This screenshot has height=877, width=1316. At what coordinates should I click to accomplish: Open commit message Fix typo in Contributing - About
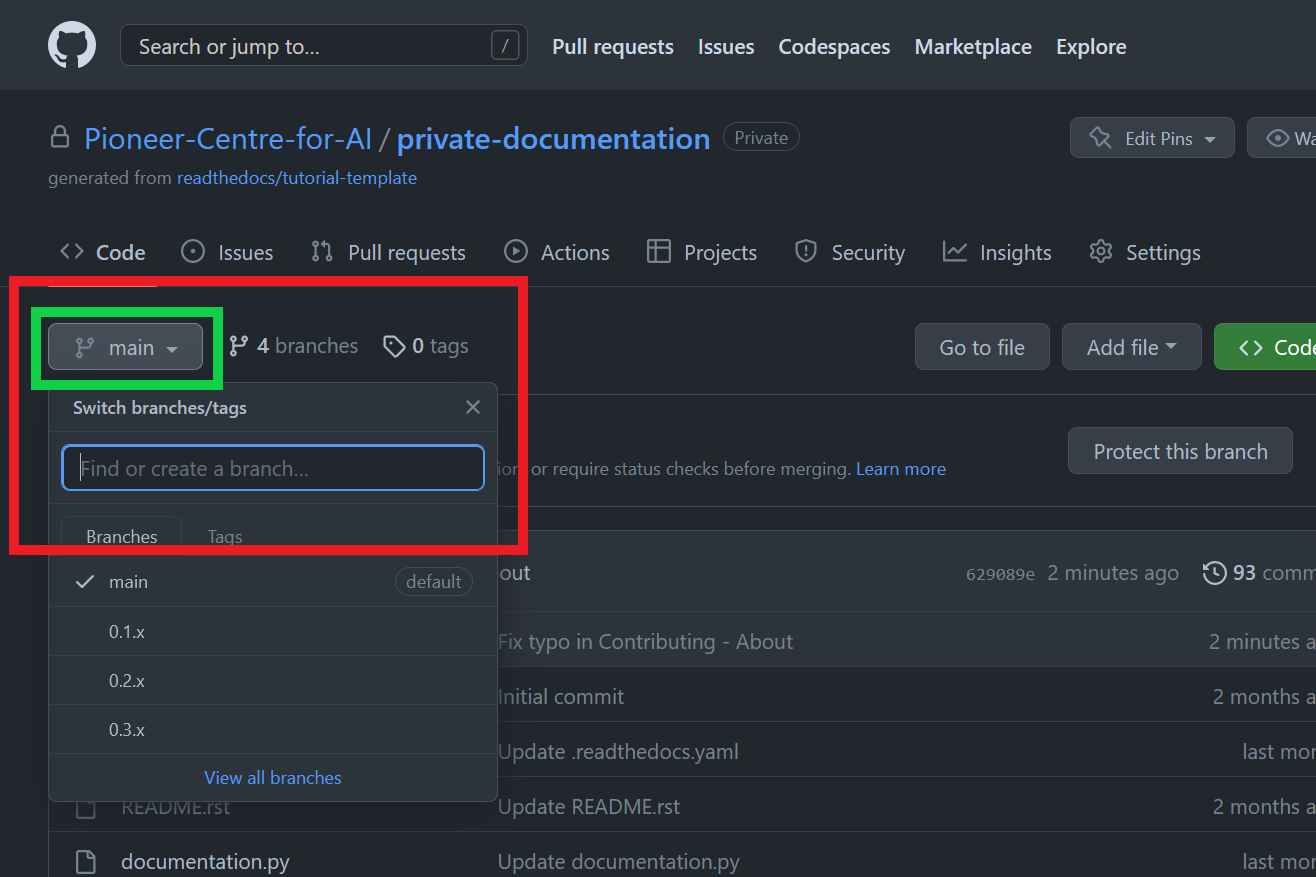pyautogui.click(x=646, y=642)
